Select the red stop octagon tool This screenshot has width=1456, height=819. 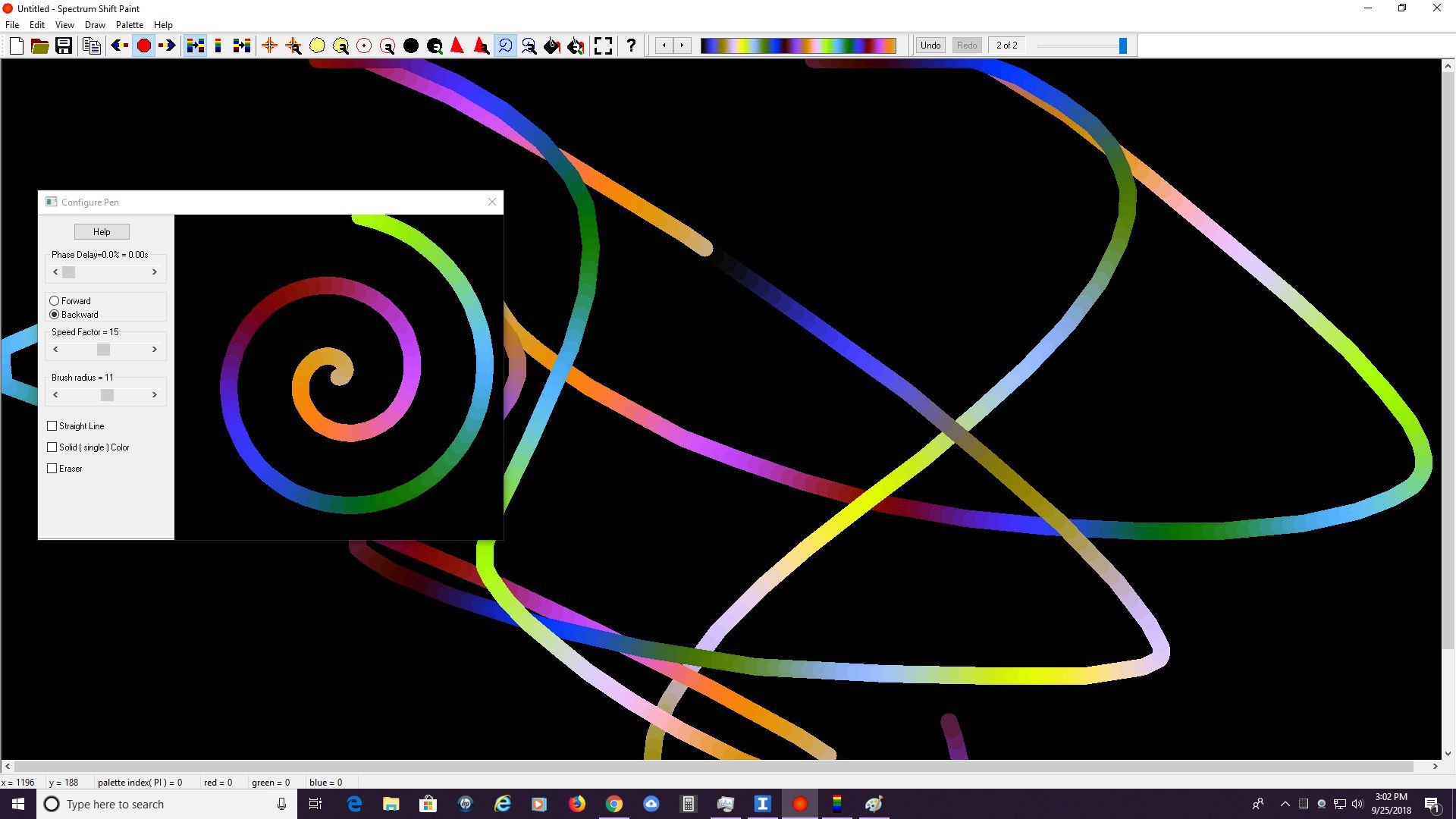[143, 45]
